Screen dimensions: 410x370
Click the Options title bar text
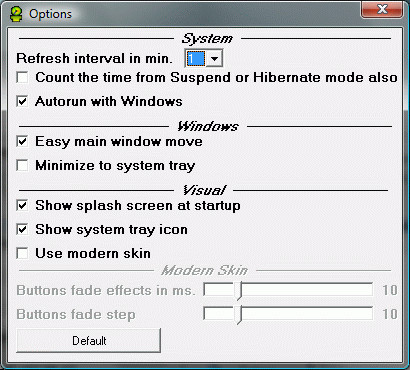coord(50,14)
